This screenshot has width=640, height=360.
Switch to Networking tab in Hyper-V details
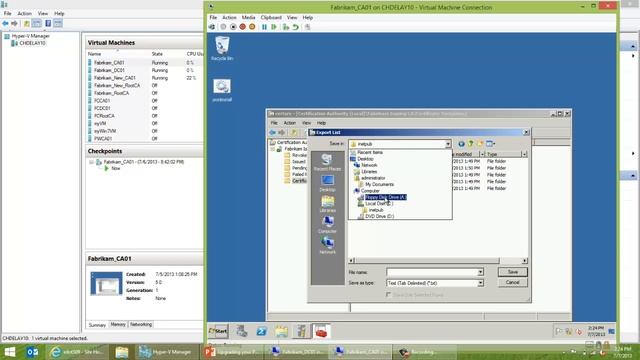click(141, 324)
